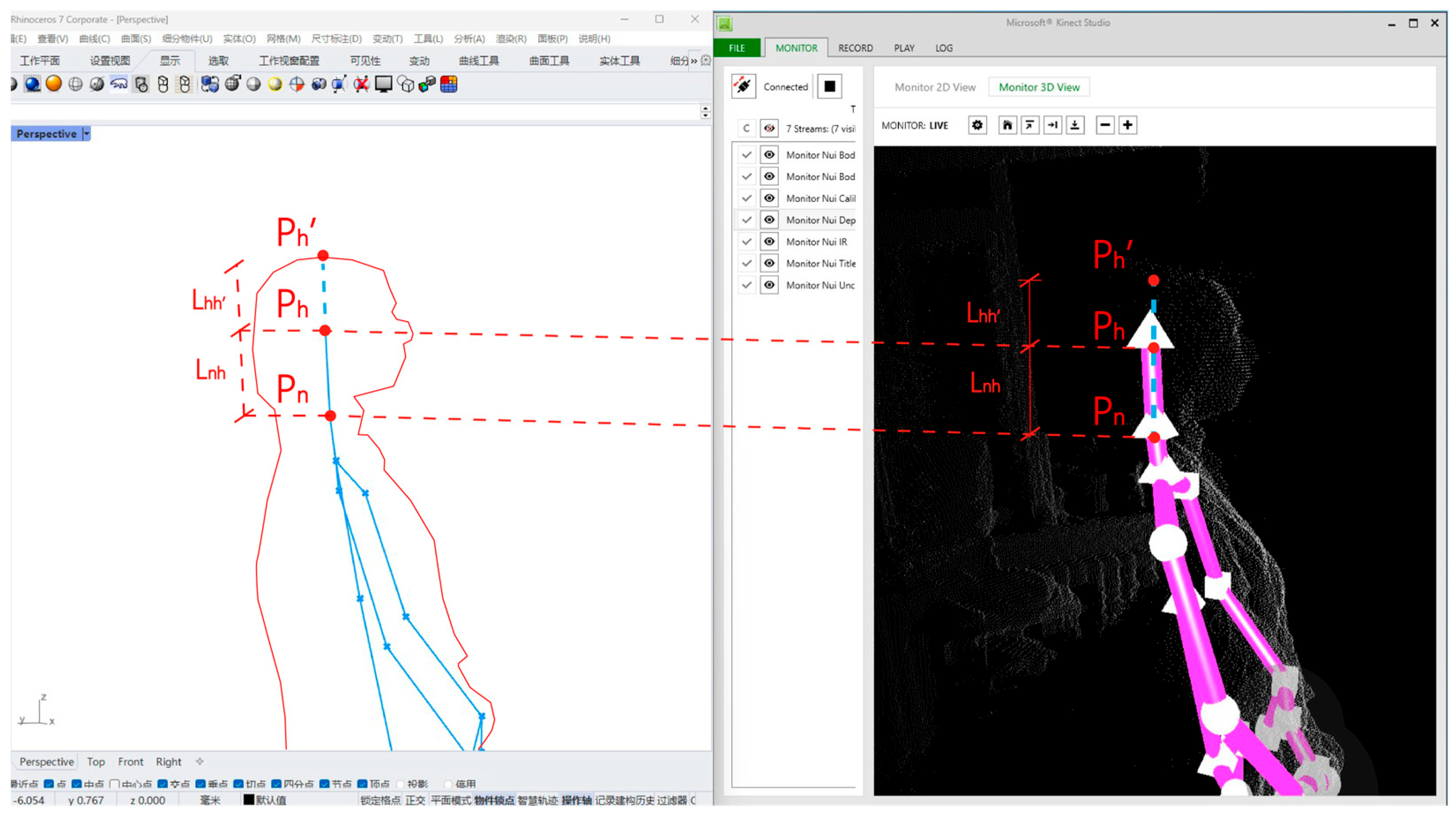Toggle visibility of Monitor Nui Dep stream

769,220
